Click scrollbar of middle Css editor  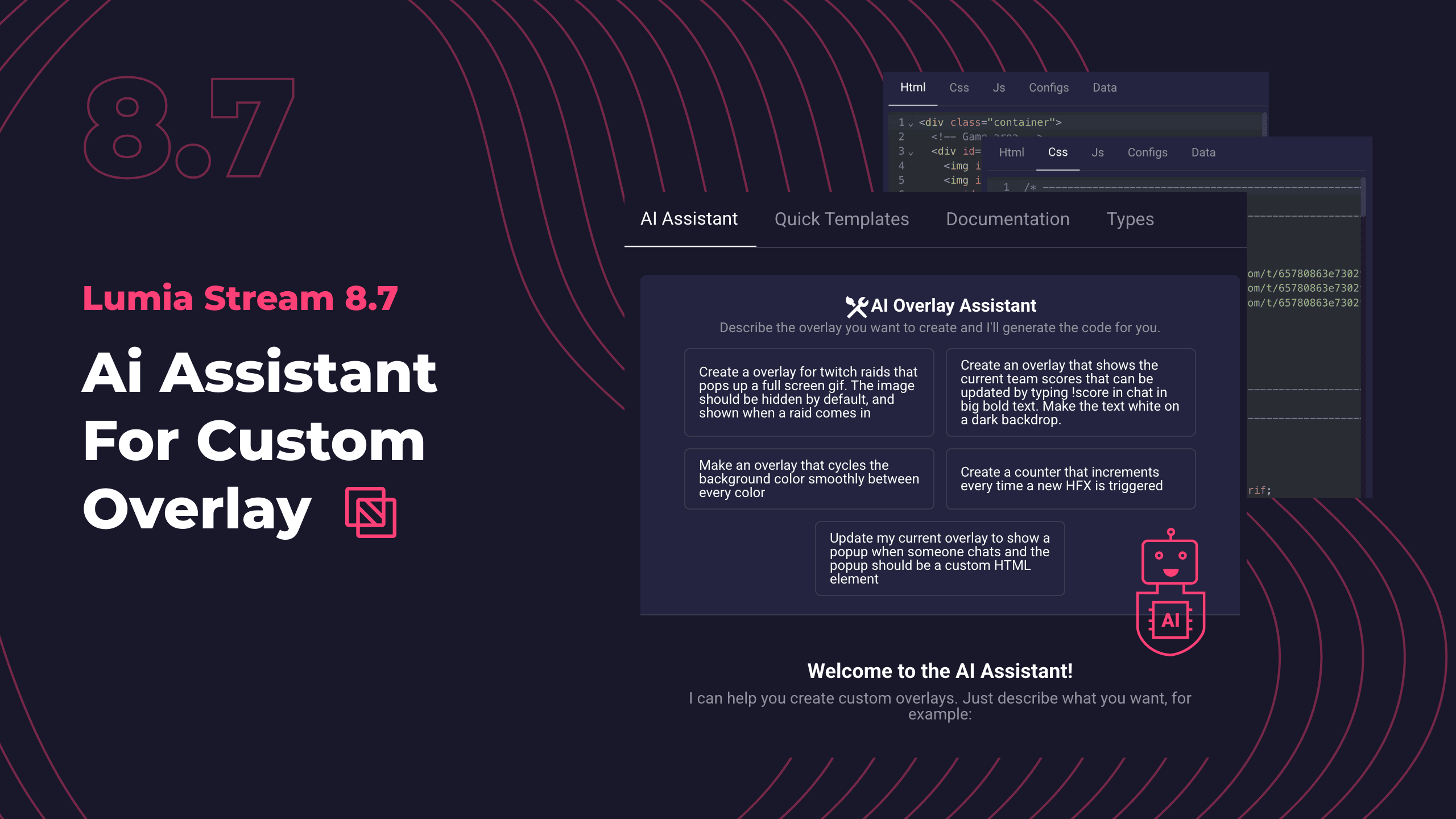(1363, 197)
